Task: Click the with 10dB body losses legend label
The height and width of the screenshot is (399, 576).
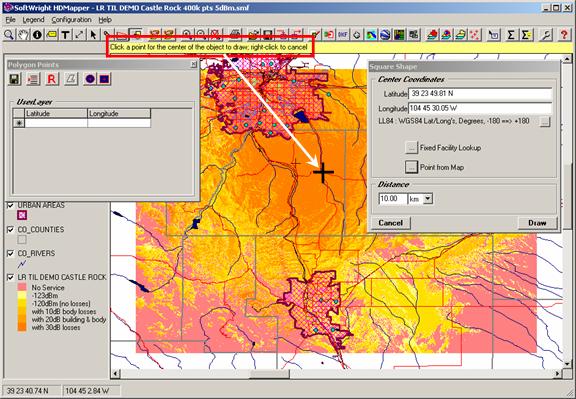Action: [64, 312]
